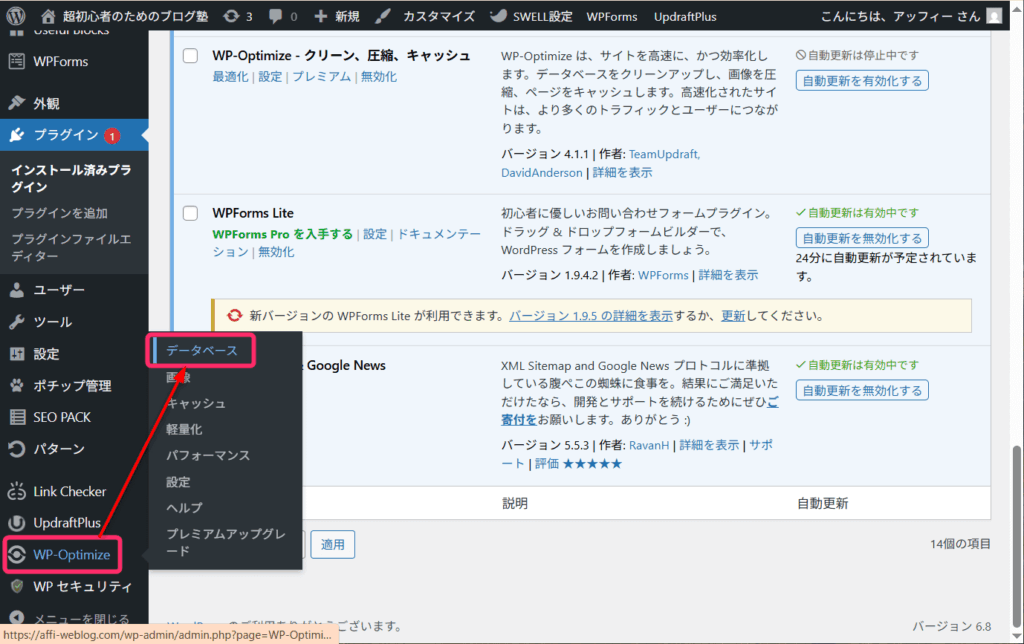Open the updates icon showing 3
The height and width of the screenshot is (644, 1024).
click(238, 16)
